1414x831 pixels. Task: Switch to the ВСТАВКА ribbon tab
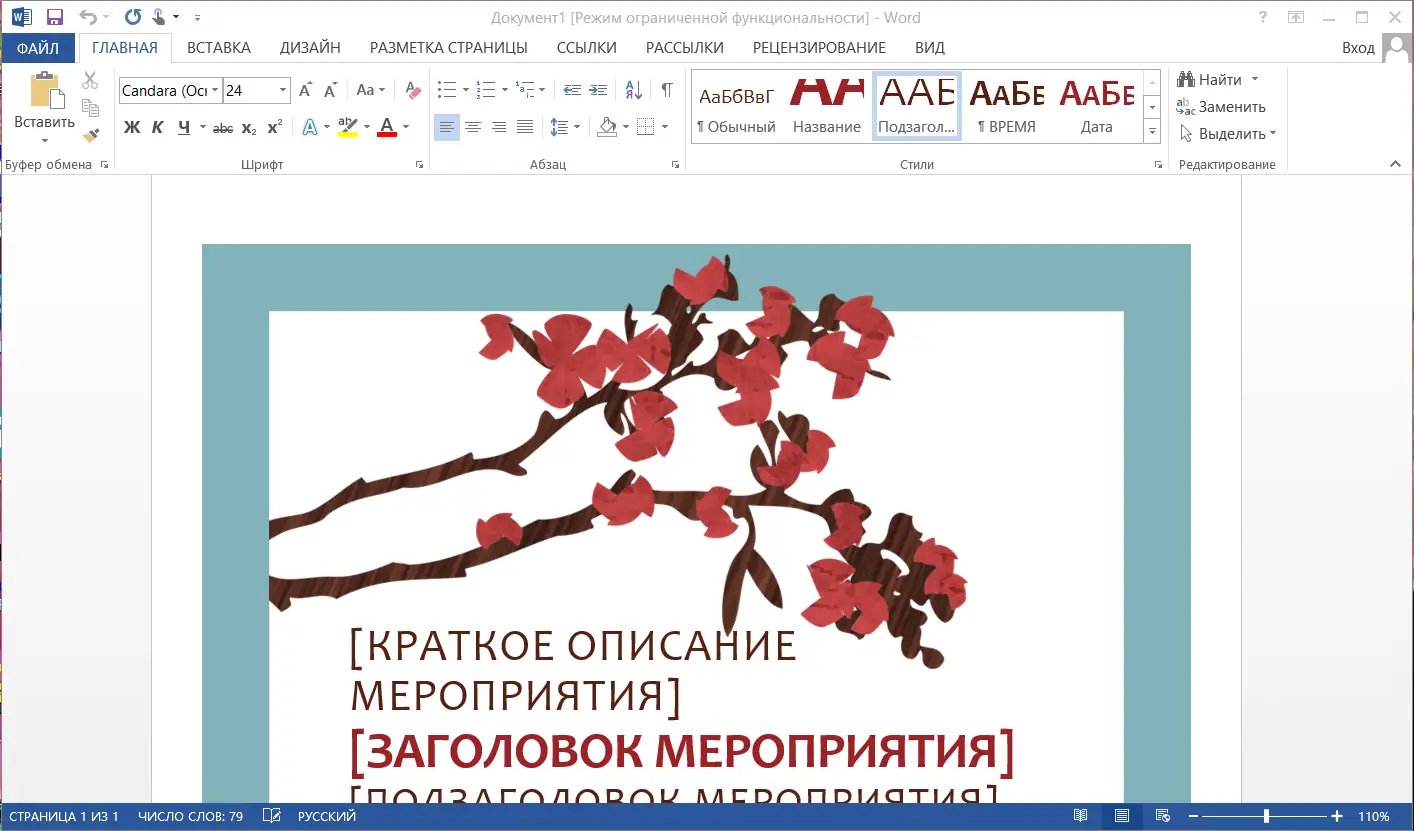[219, 47]
